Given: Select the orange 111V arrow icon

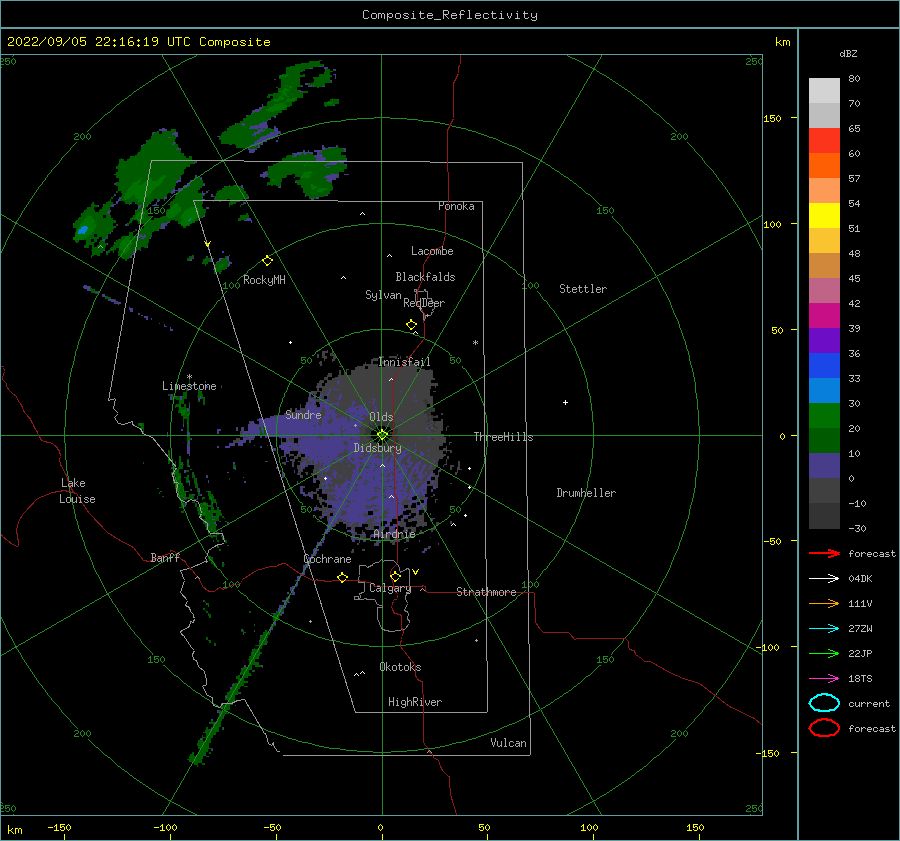Looking at the screenshot, I should click(824, 603).
